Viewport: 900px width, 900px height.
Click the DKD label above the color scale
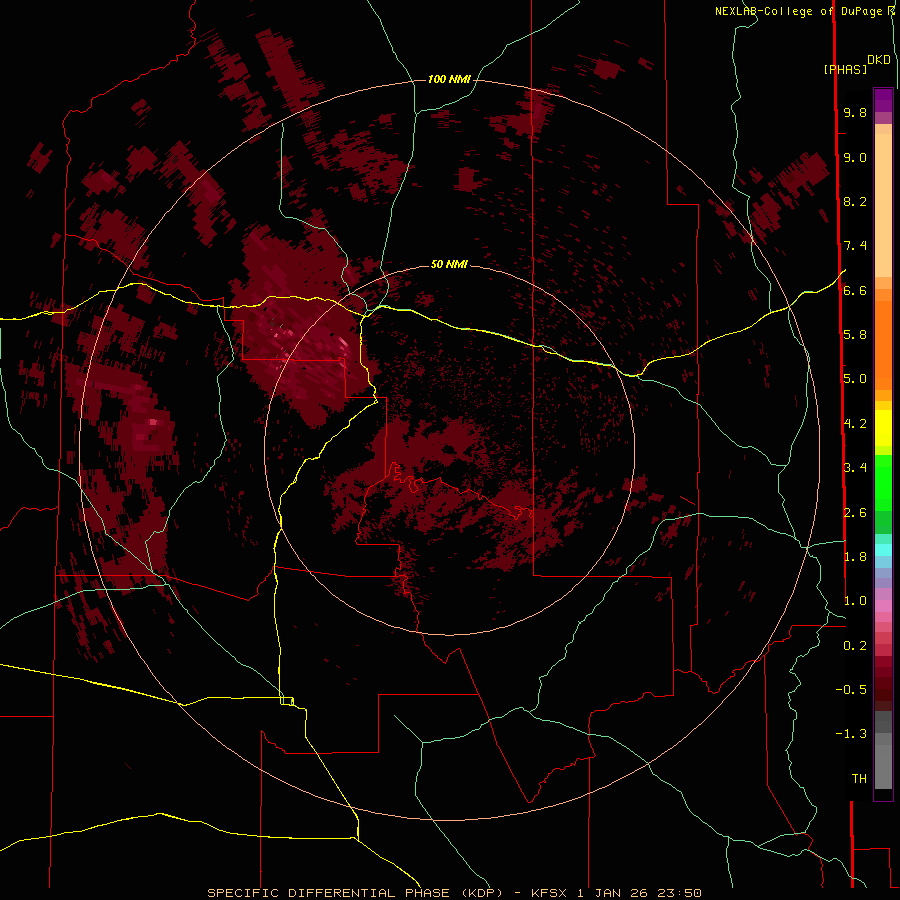pyautogui.click(x=879, y=60)
